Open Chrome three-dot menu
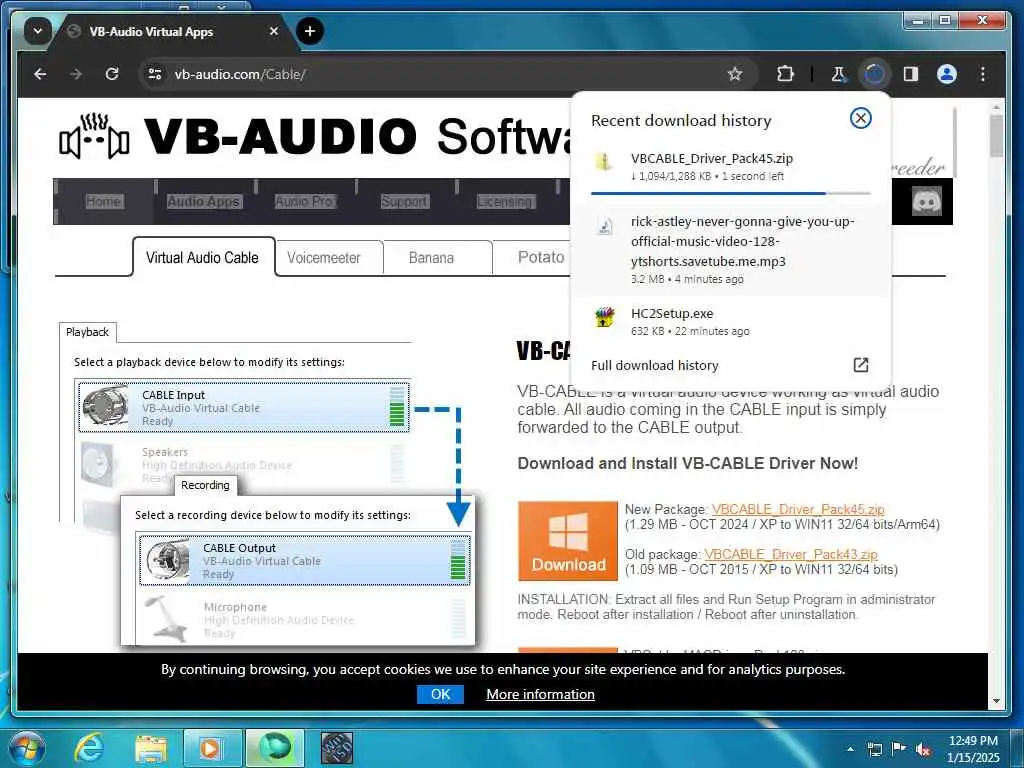Screen dimensions: 1024x768 (x=983, y=74)
